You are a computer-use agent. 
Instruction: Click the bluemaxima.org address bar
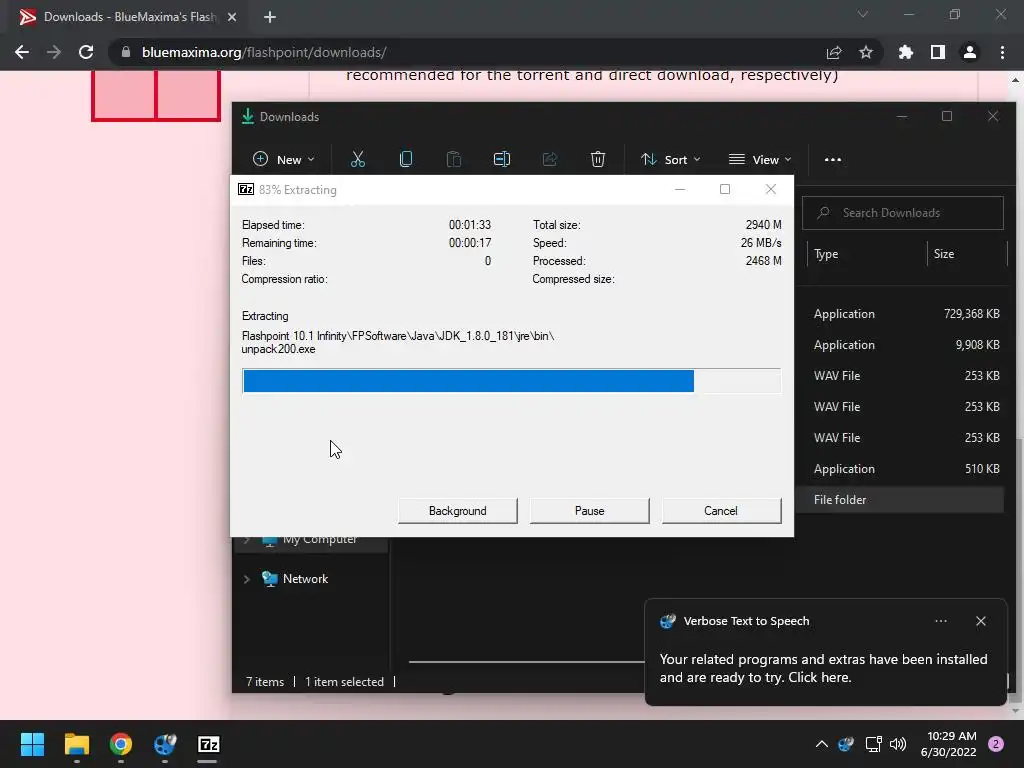point(457,52)
